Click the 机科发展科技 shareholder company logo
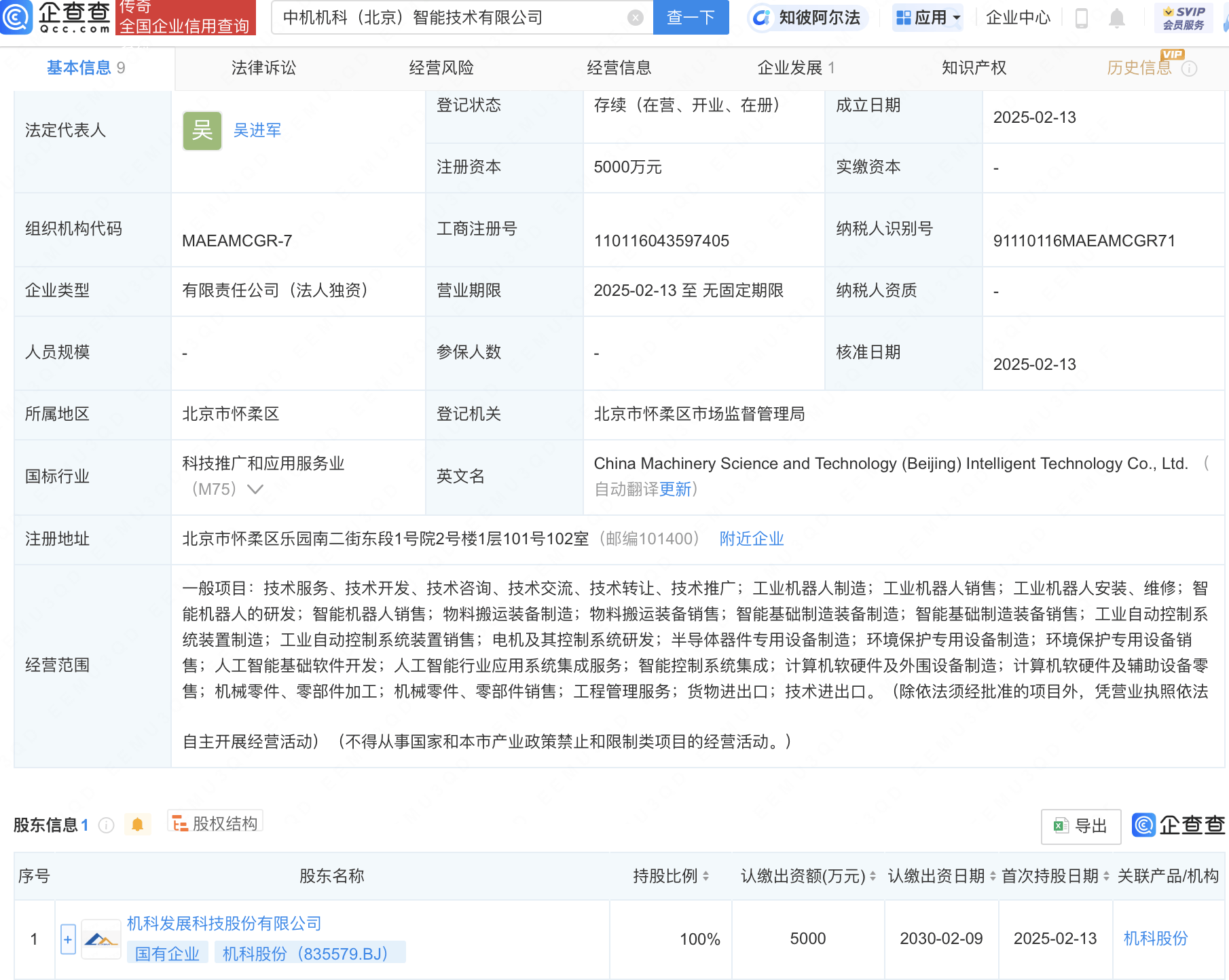 [x=101, y=939]
